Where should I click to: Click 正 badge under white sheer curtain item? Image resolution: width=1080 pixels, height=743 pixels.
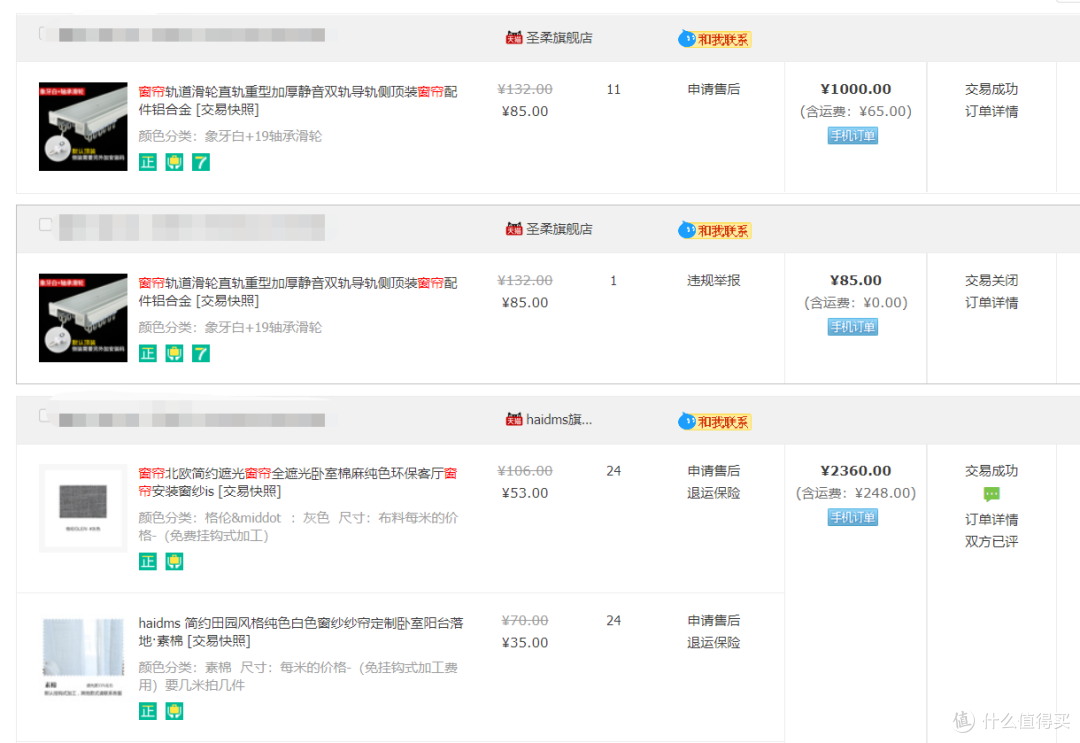point(148,711)
